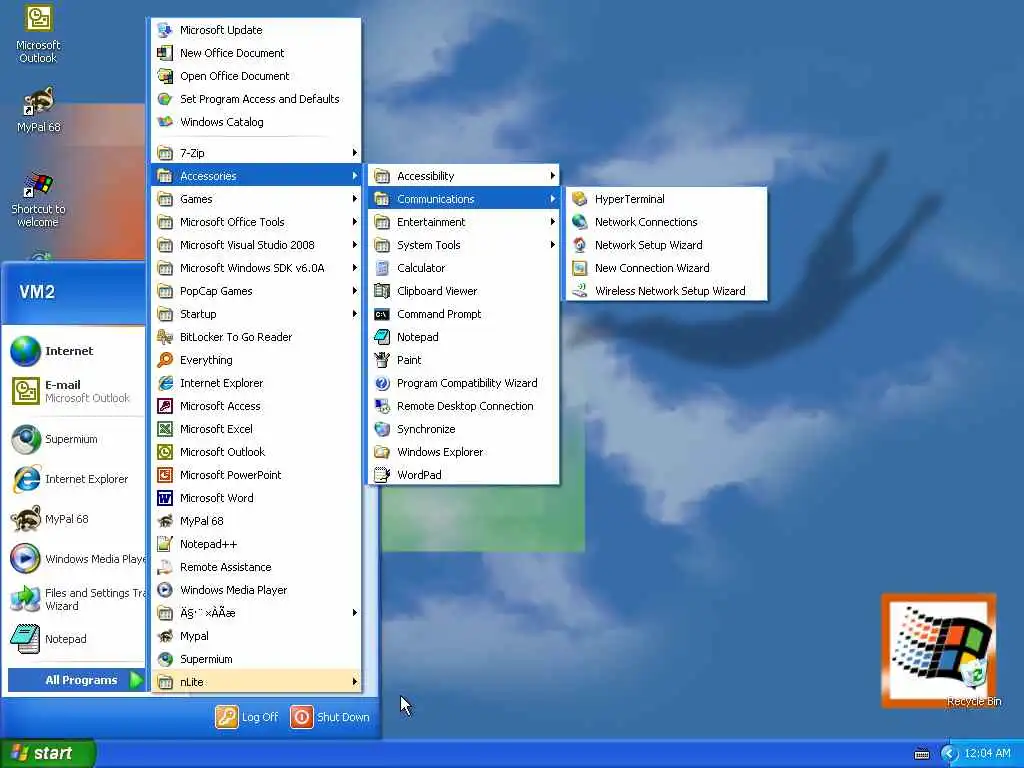Click the Synchronize icon
Viewport: 1024px width, 768px height.
[x=382, y=429]
